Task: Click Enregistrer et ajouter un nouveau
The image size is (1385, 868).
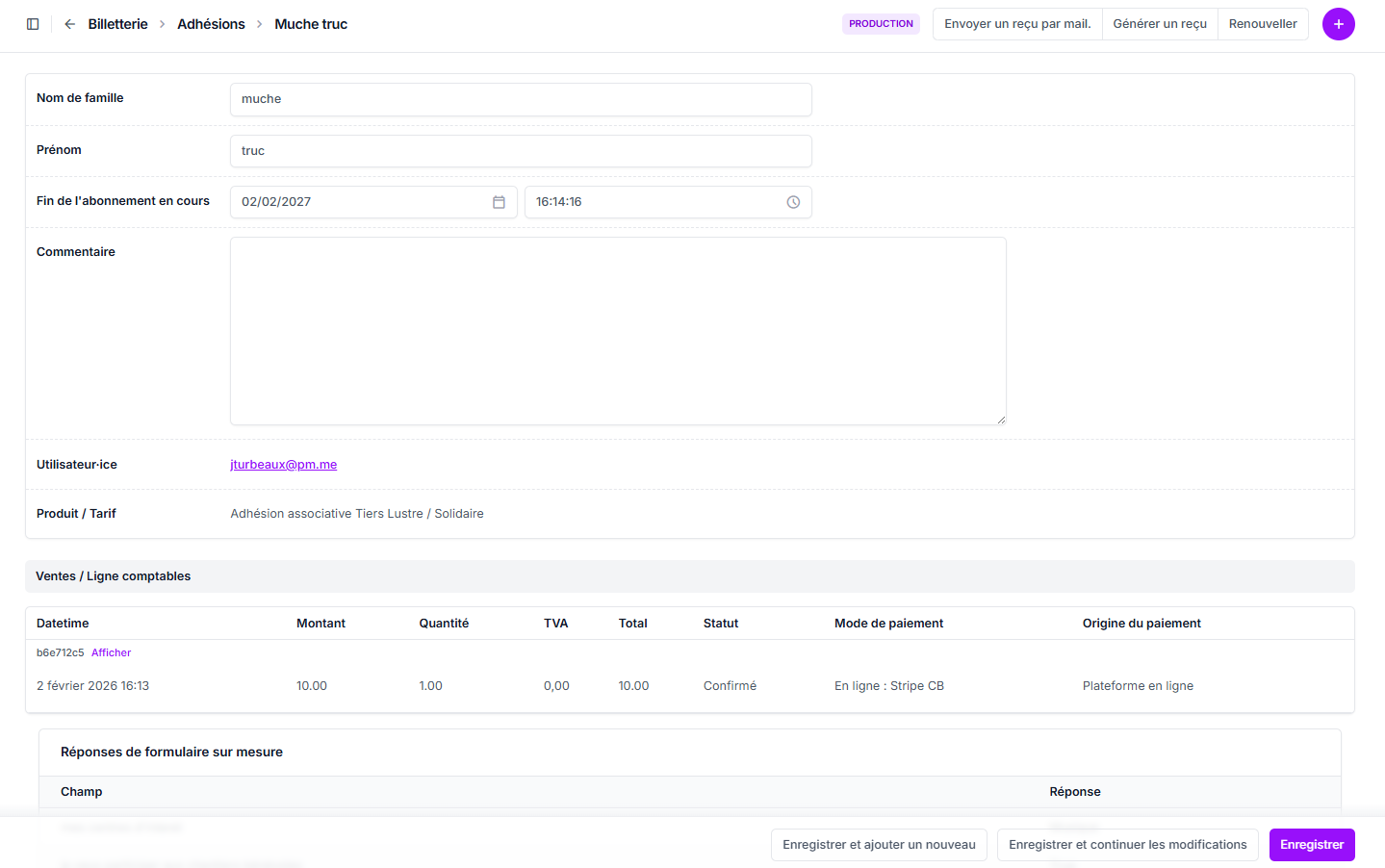Action: (879, 845)
